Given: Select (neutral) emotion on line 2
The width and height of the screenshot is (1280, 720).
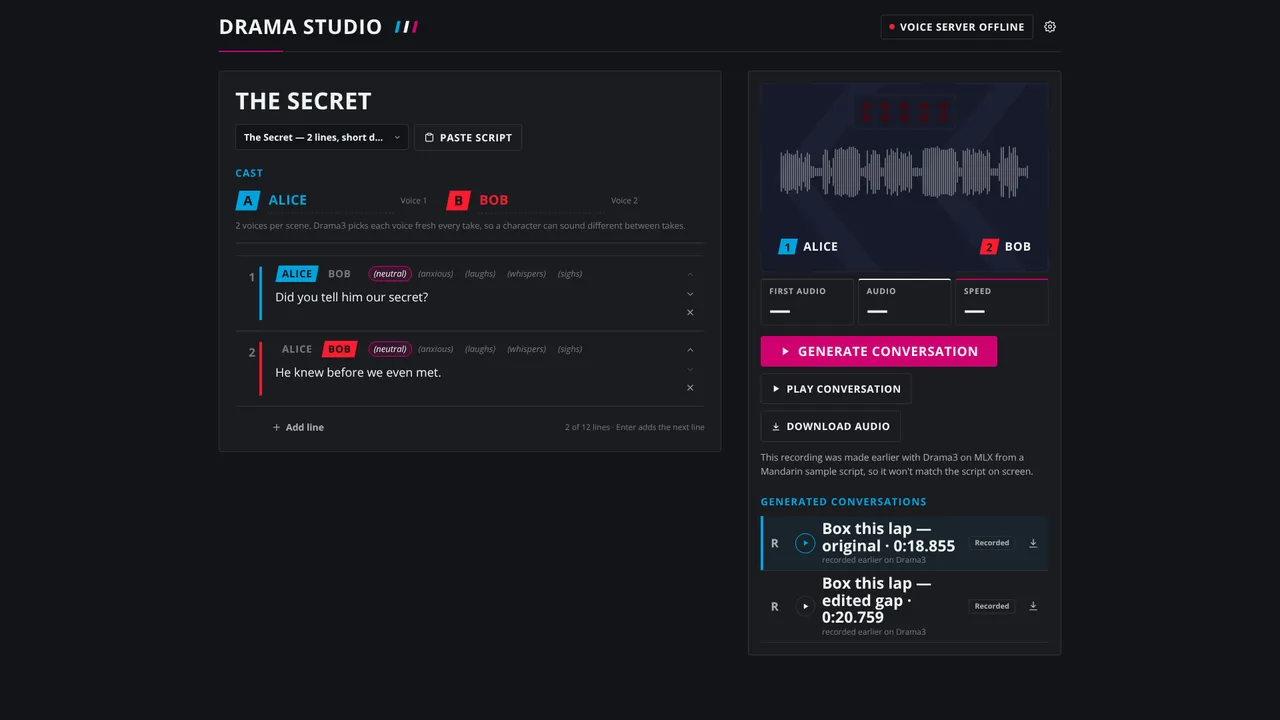Looking at the screenshot, I should 390,349.
